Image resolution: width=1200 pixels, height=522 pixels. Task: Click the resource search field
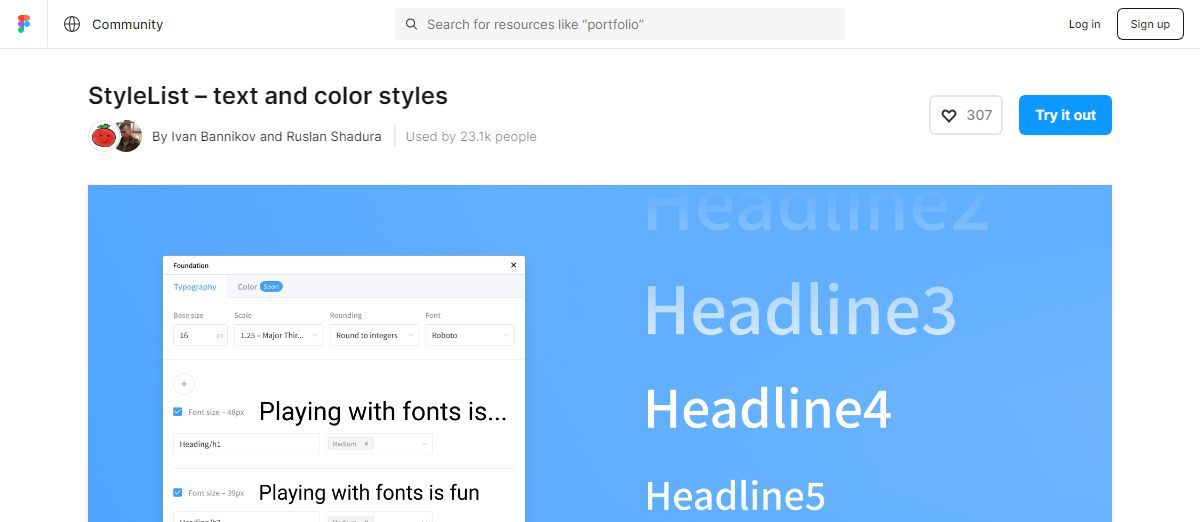pos(620,24)
